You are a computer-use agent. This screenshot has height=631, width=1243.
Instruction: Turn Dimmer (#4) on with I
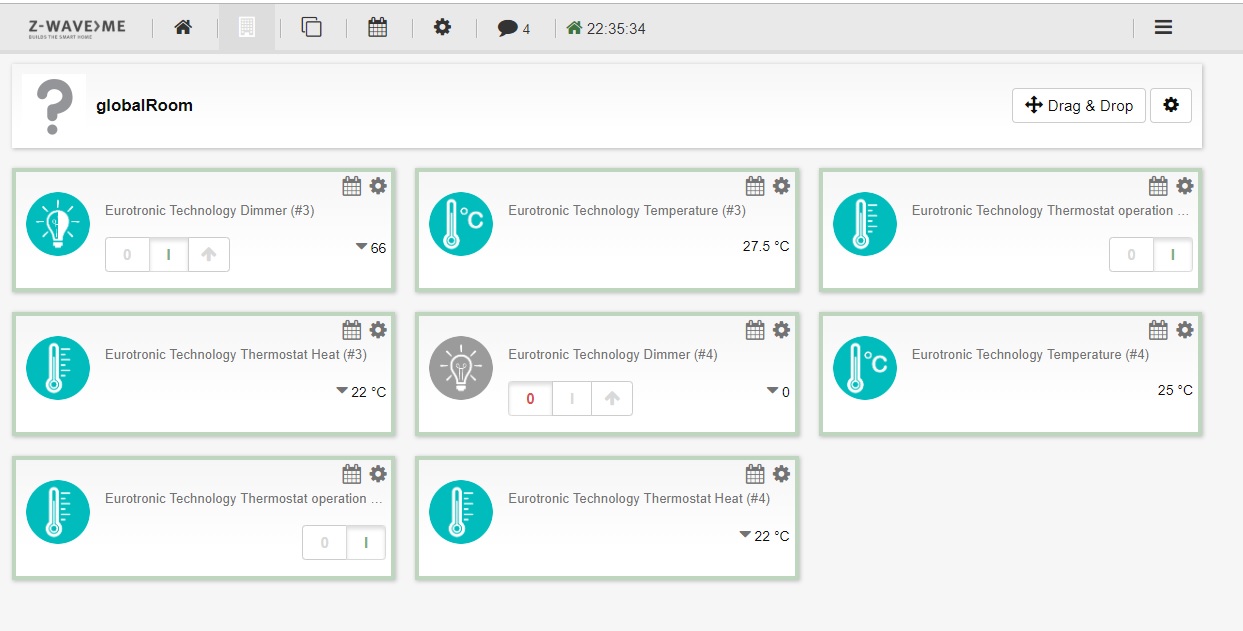coord(572,398)
